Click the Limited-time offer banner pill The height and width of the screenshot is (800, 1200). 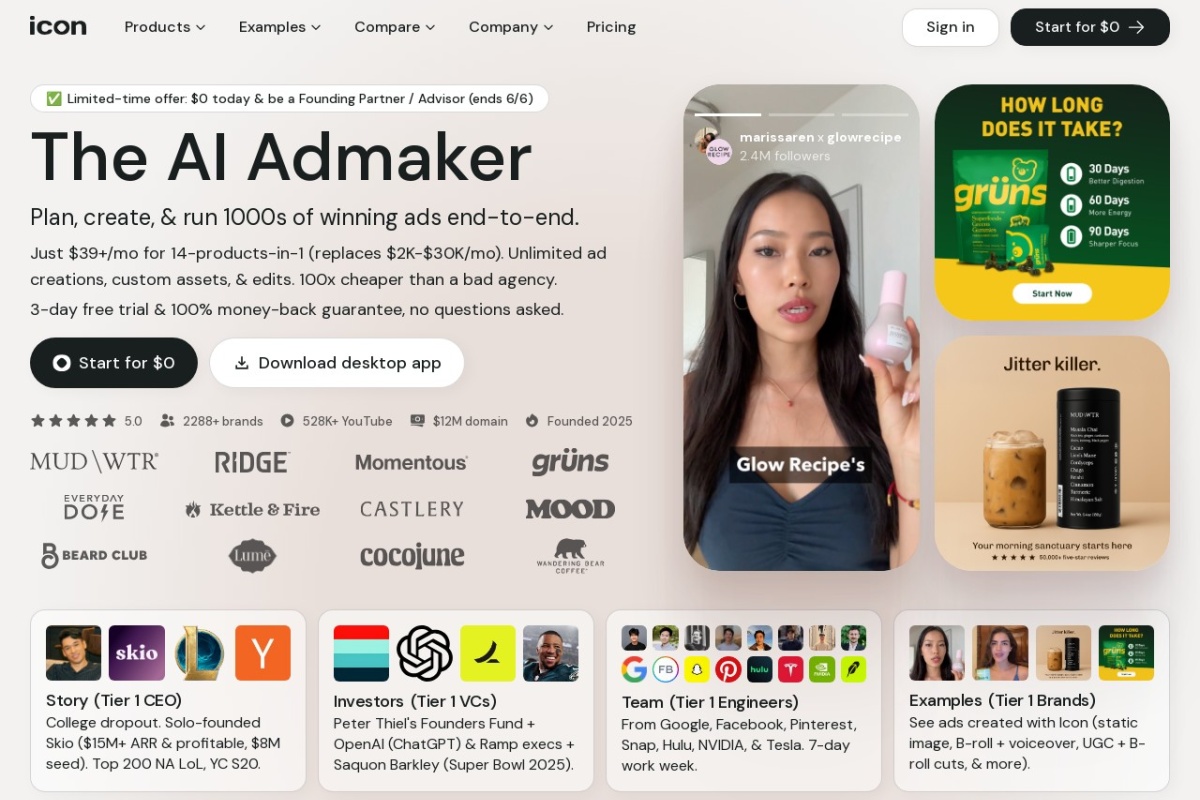[x=289, y=98]
